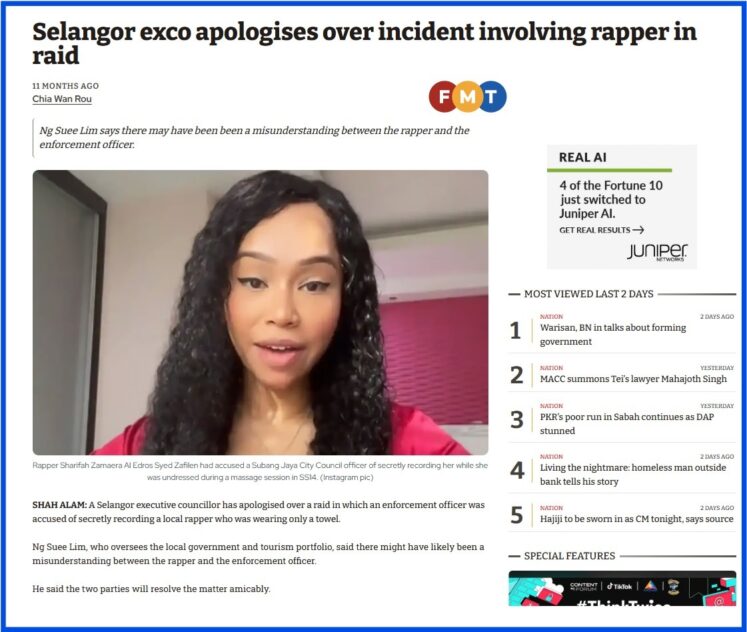Image resolution: width=747 pixels, height=632 pixels.
Task: Open 'Warisan, BN in talks about forming government'
Action: pyautogui.click(x=613, y=334)
